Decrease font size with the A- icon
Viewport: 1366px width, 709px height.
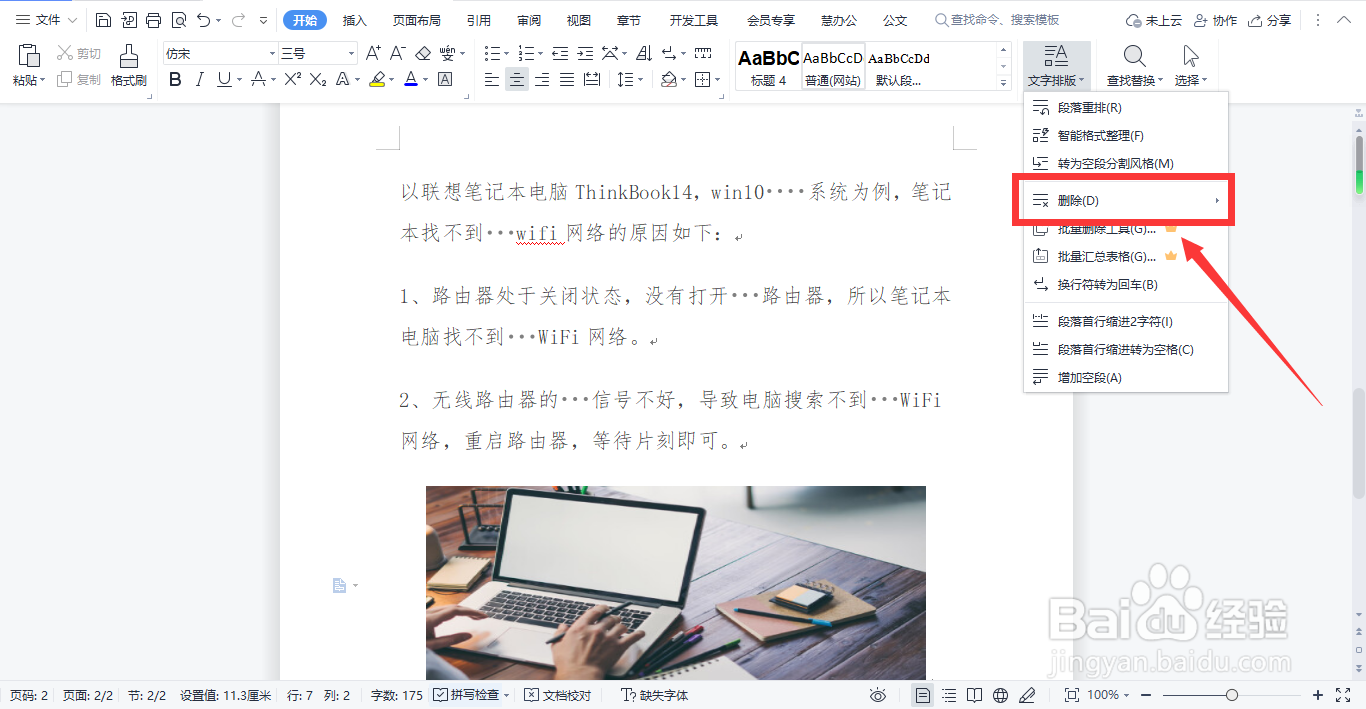click(397, 53)
